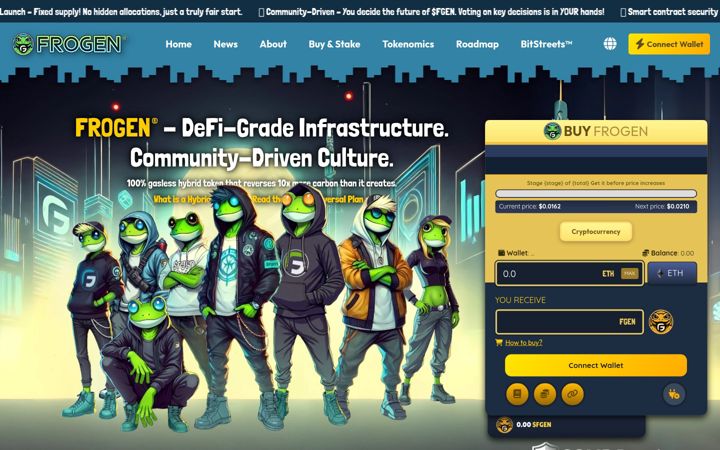This screenshot has width=720, height=450.
Task: Click the shopping cart icon near How to buy
Action: pyautogui.click(x=499, y=342)
